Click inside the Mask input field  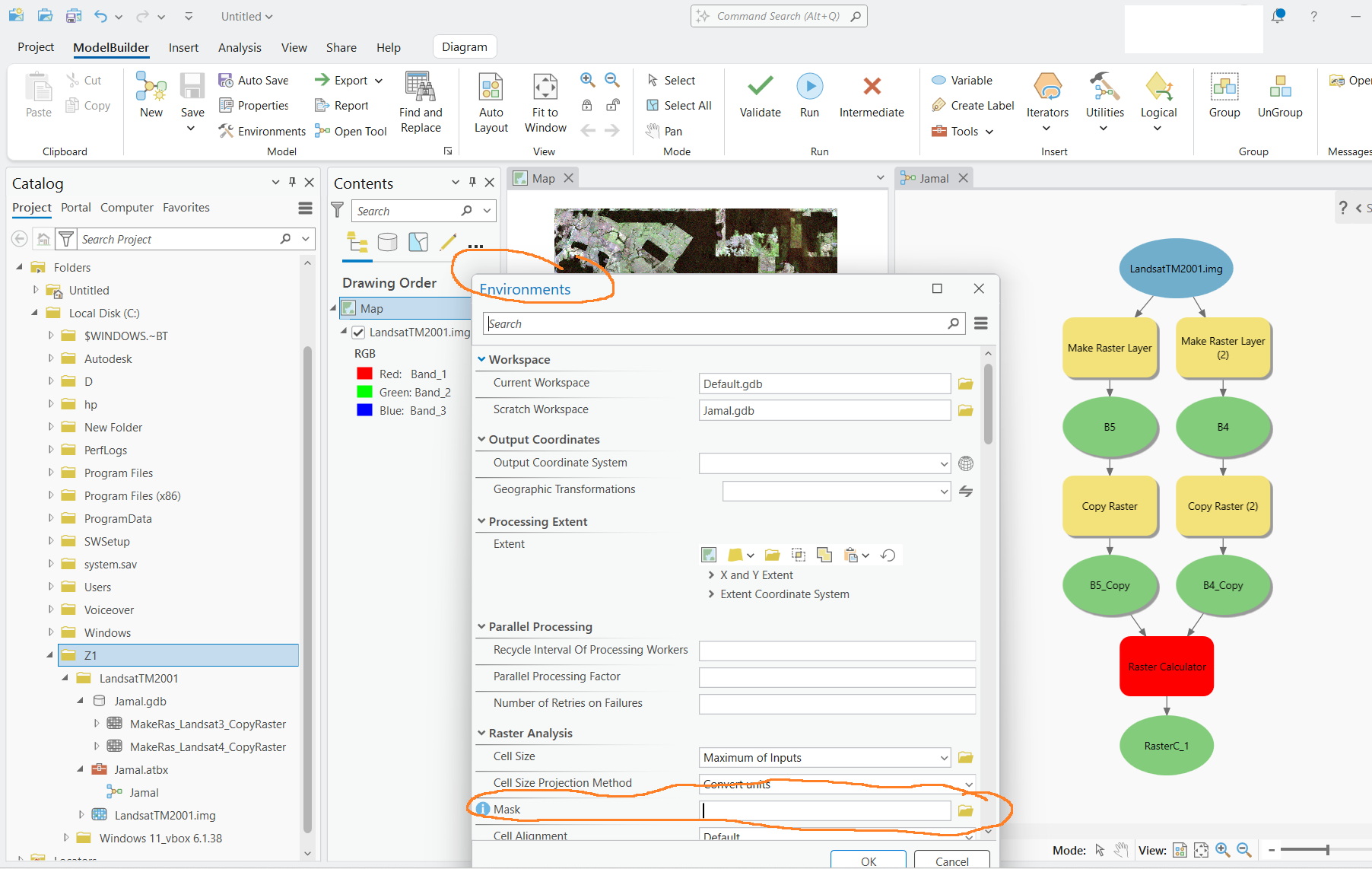[x=825, y=810]
